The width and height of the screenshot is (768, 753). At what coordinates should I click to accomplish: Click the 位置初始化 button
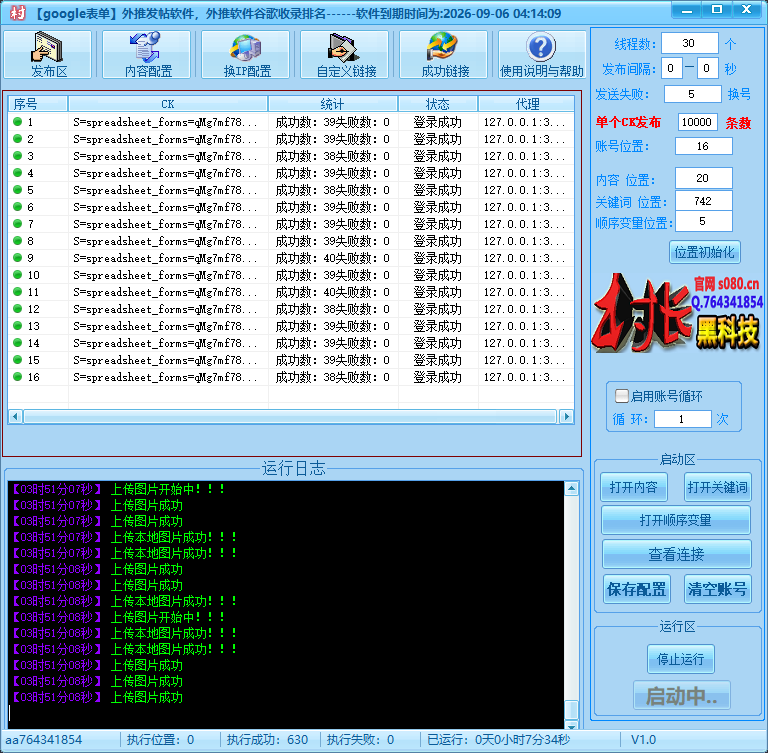(704, 252)
